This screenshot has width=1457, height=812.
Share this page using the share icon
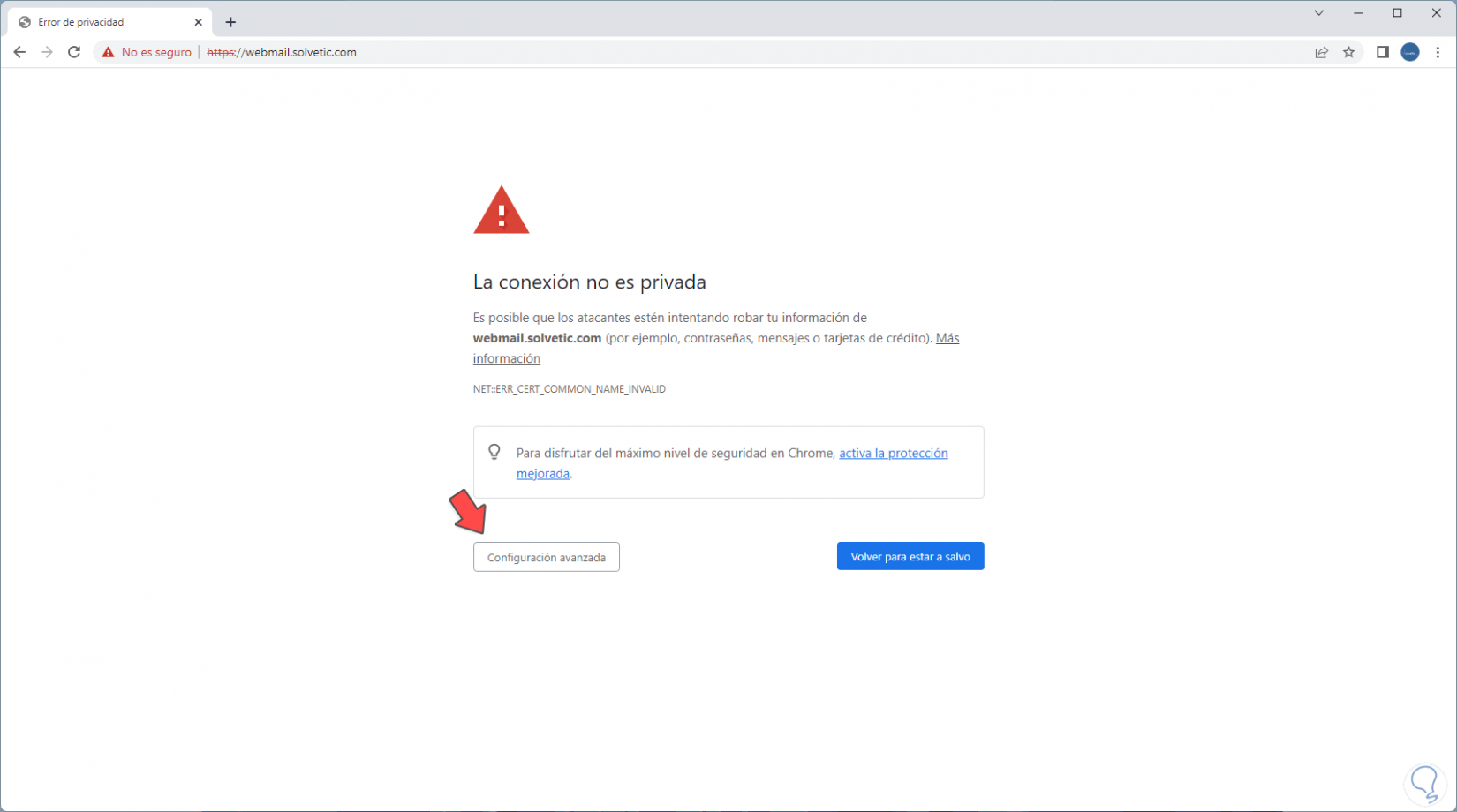click(1322, 52)
